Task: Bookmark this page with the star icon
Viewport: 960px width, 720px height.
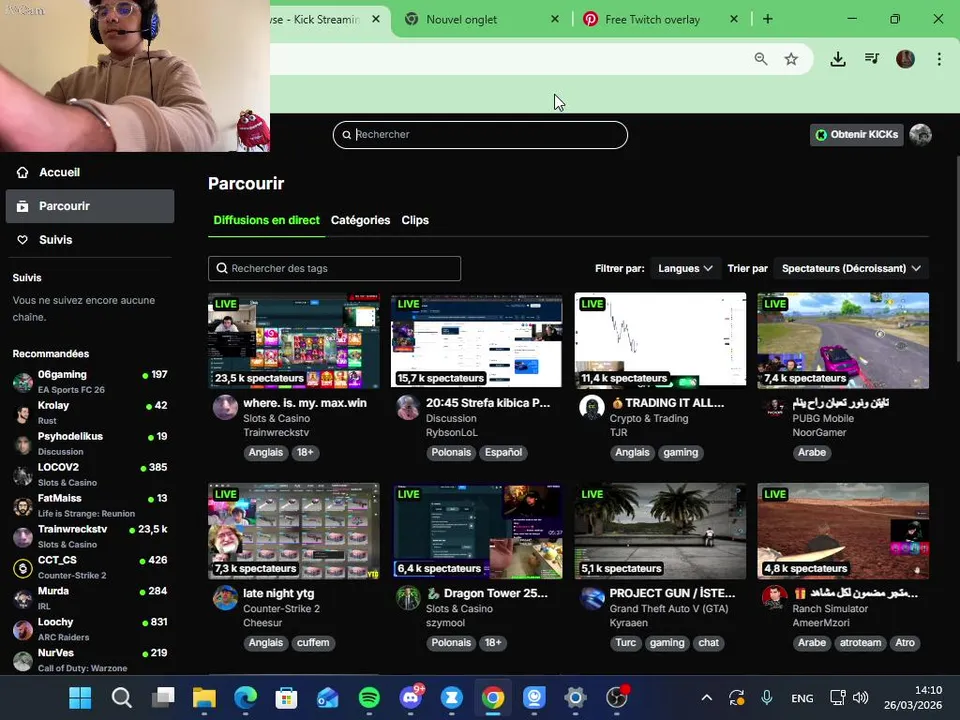Action: click(x=791, y=59)
